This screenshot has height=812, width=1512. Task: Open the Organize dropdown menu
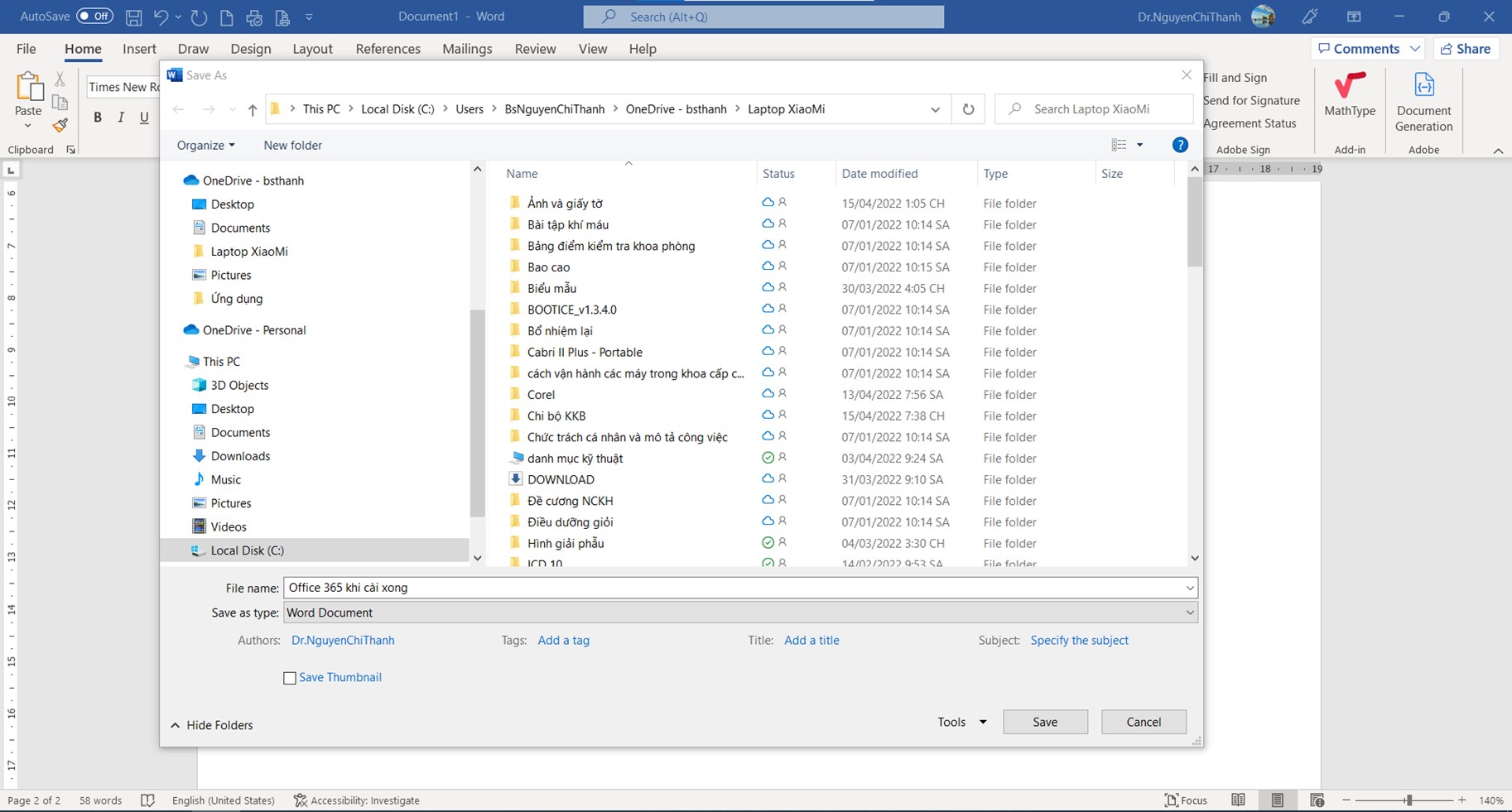(x=205, y=145)
